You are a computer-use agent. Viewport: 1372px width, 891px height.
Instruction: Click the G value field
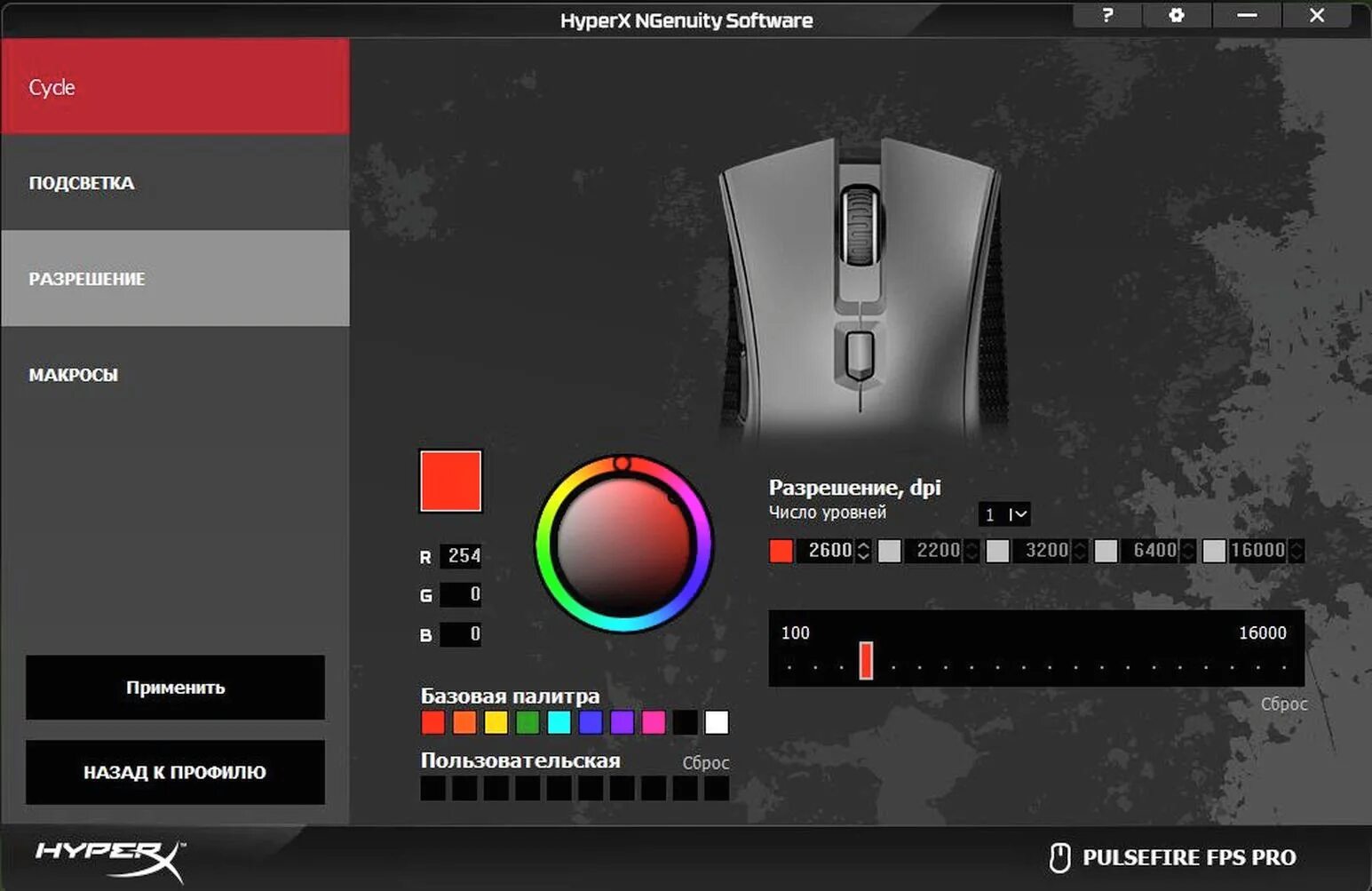click(461, 595)
